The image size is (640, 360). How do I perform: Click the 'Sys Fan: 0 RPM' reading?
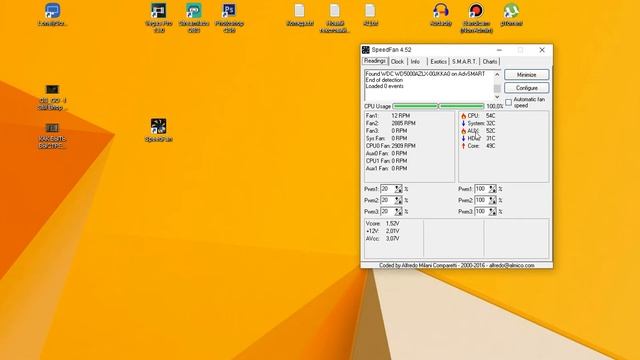[387, 138]
